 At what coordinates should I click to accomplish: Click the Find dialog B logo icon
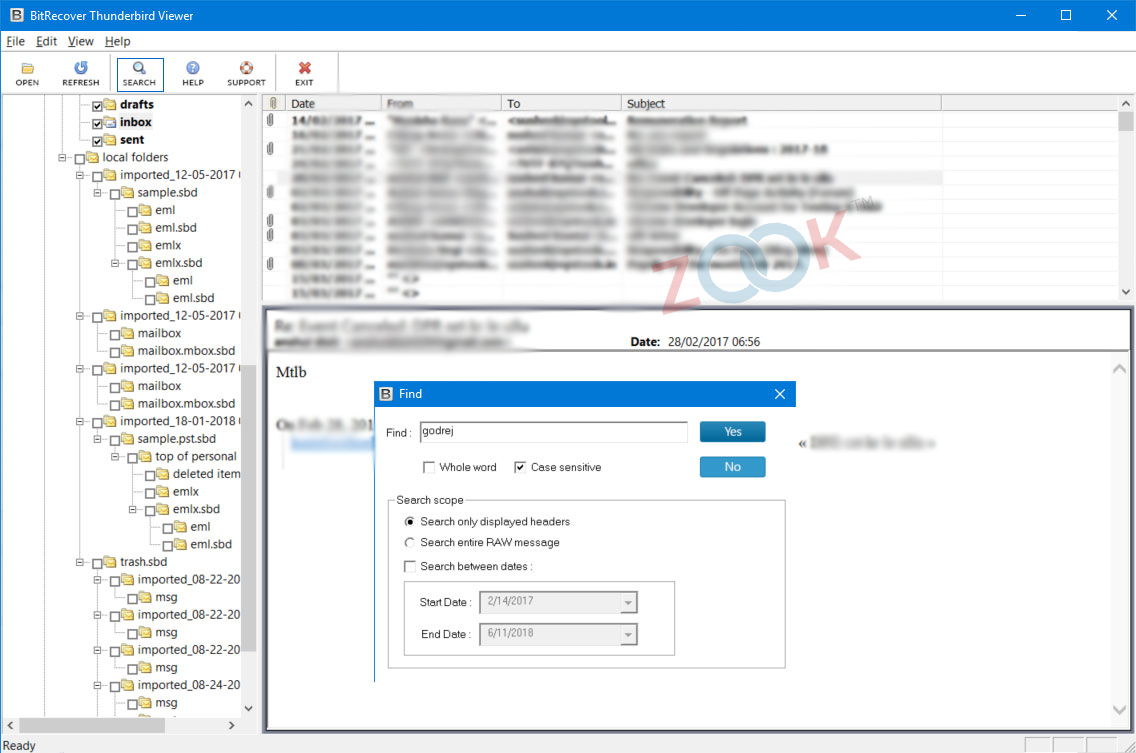click(386, 394)
